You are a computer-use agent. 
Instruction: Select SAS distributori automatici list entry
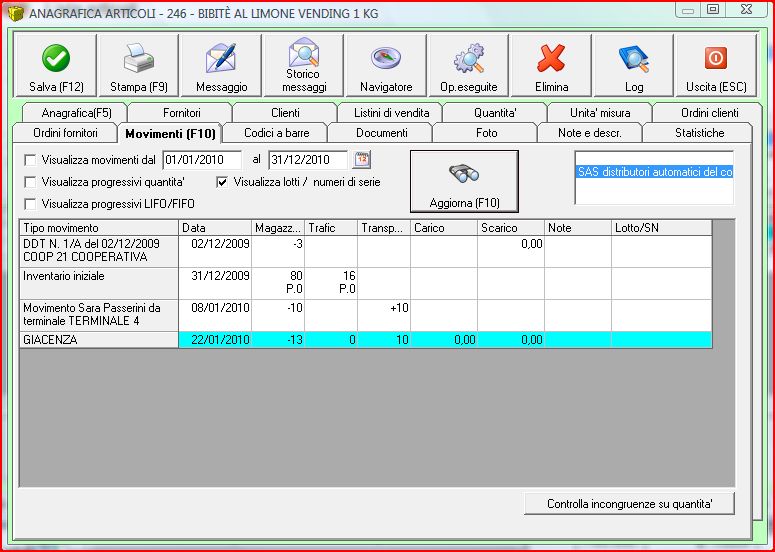[x=654, y=172]
